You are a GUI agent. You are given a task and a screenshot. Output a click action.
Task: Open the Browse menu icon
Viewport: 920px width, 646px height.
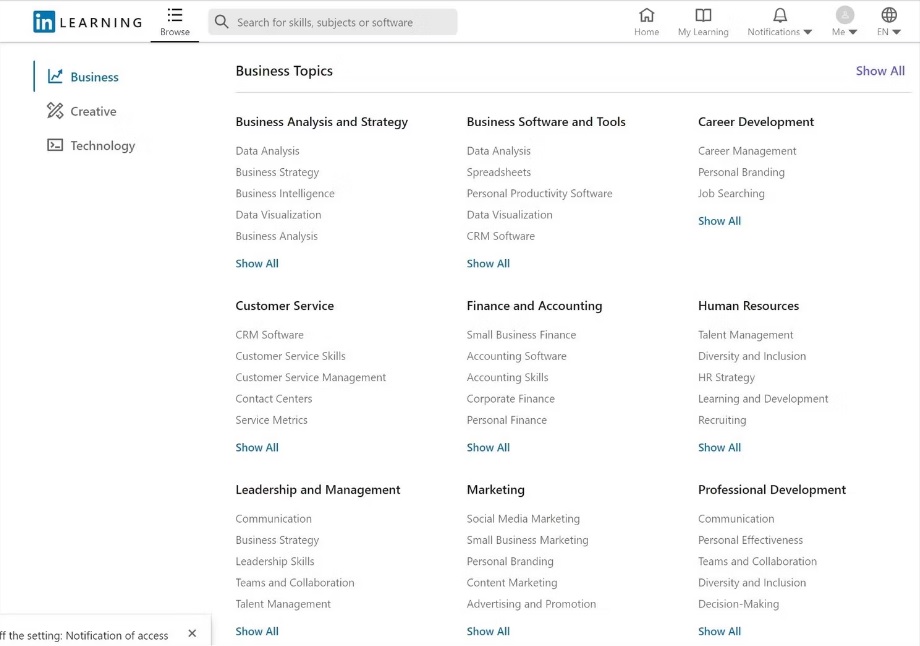click(175, 15)
